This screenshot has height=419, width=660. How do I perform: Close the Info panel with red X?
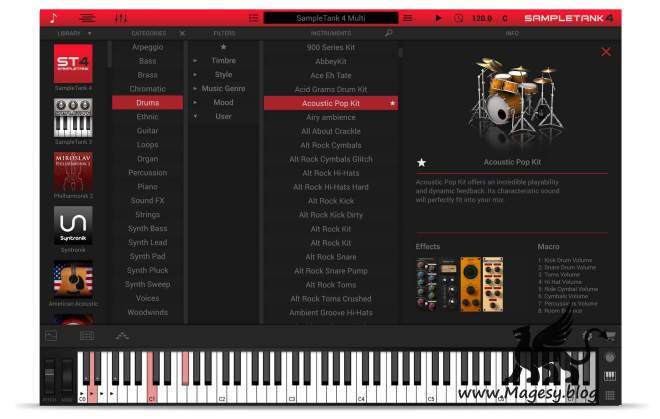[606, 52]
